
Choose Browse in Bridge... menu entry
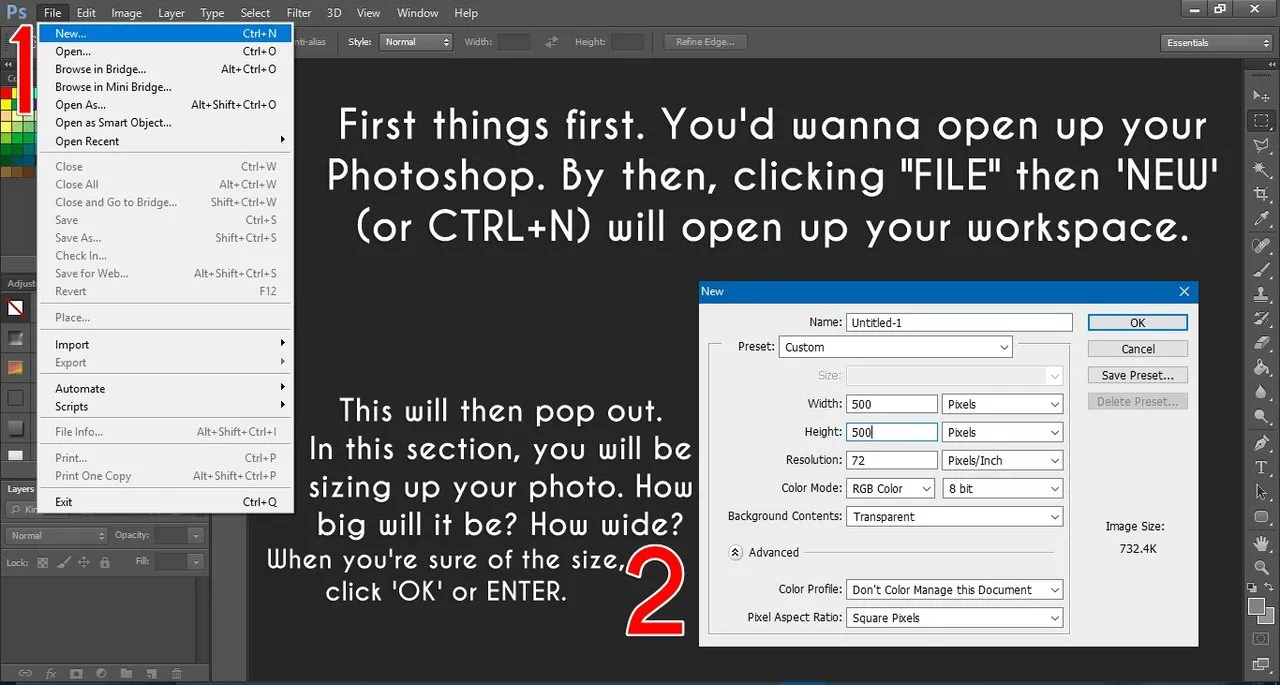(166, 69)
